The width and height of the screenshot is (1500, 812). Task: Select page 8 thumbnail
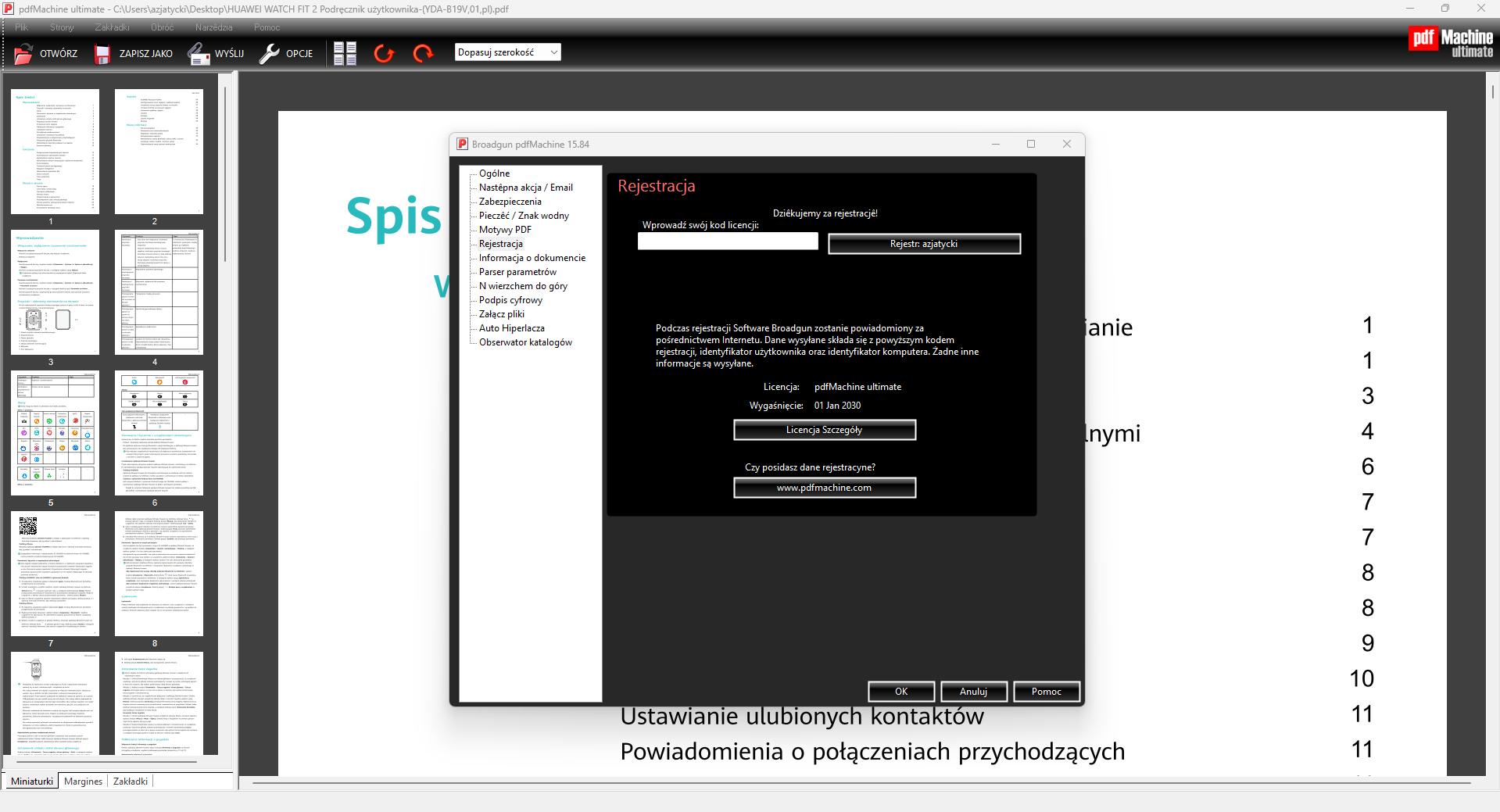click(159, 573)
